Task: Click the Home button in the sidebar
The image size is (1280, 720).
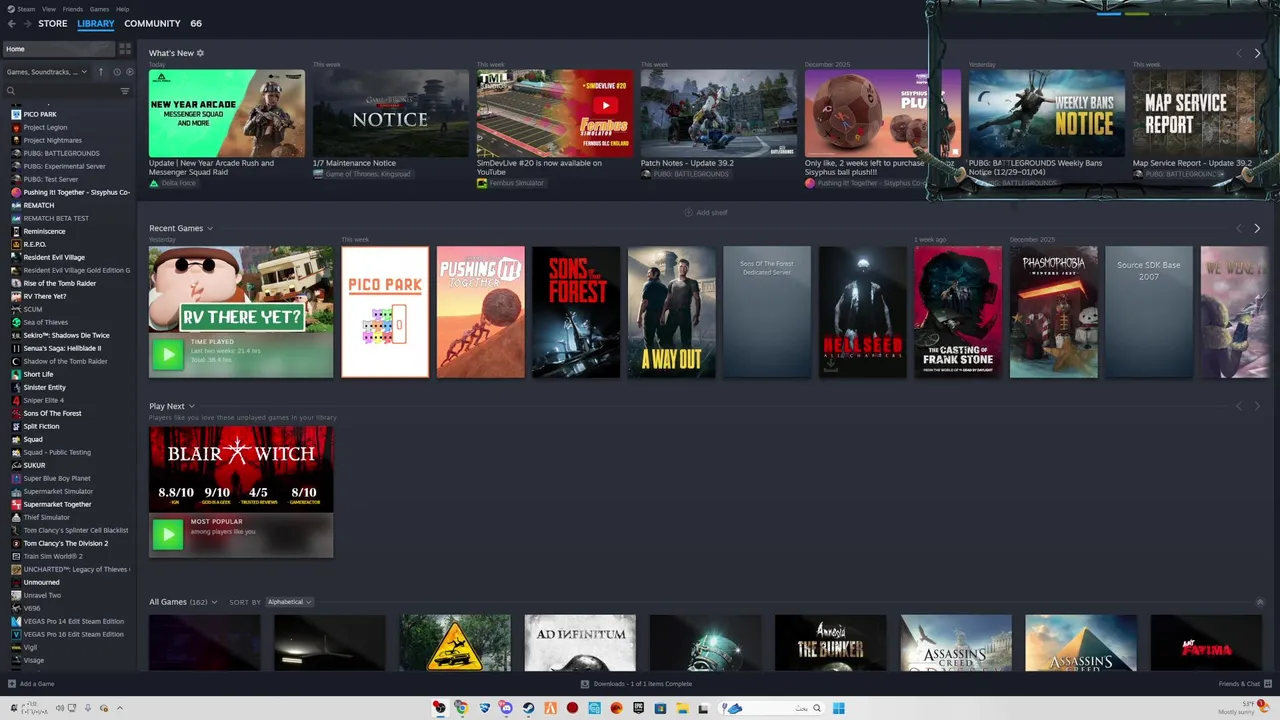Action: click(57, 48)
